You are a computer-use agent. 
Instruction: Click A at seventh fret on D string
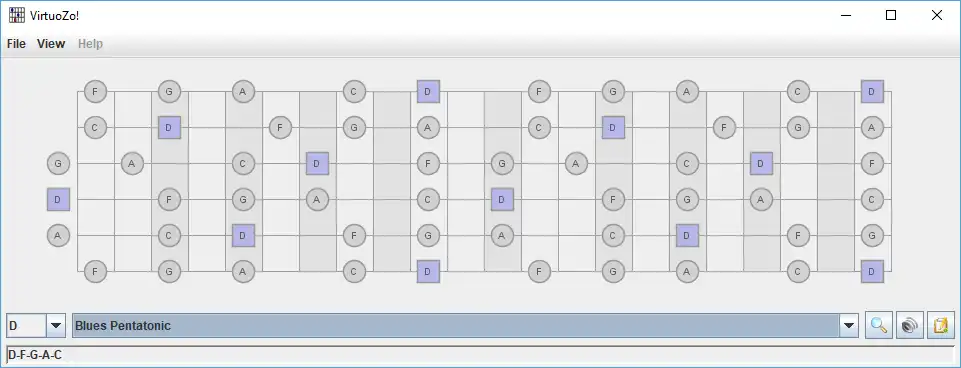[x=317, y=199]
